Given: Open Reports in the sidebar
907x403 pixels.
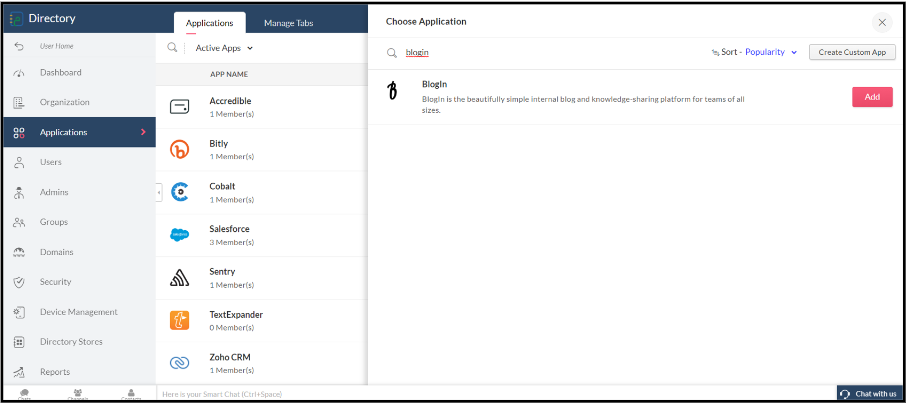Looking at the screenshot, I should pyautogui.click(x=55, y=372).
